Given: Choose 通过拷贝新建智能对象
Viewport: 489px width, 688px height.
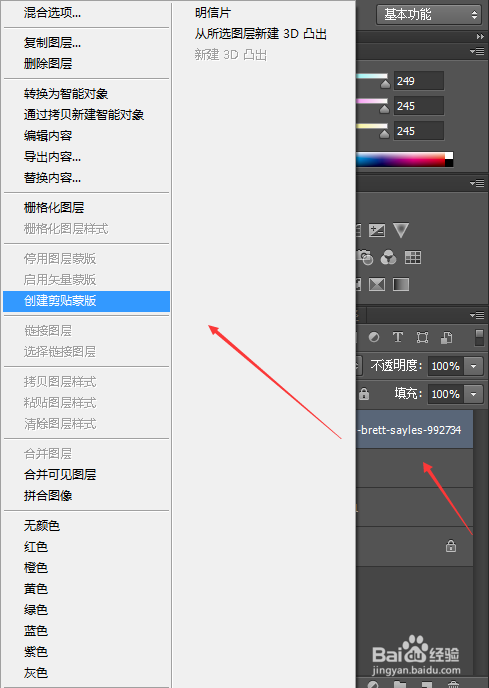Looking at the screenshot, I should [x=84, y=115].
